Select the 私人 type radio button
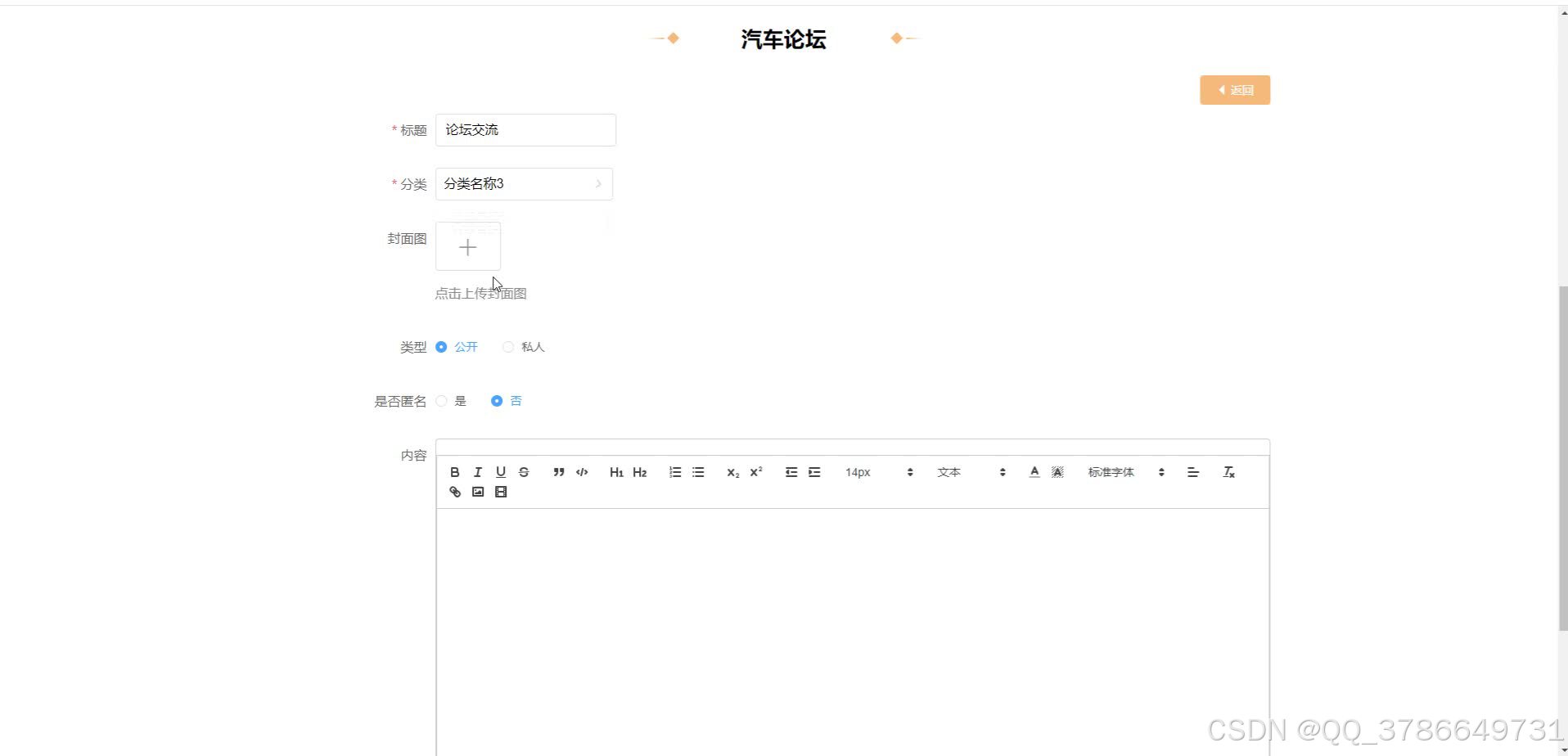 [x=507, y=347]
